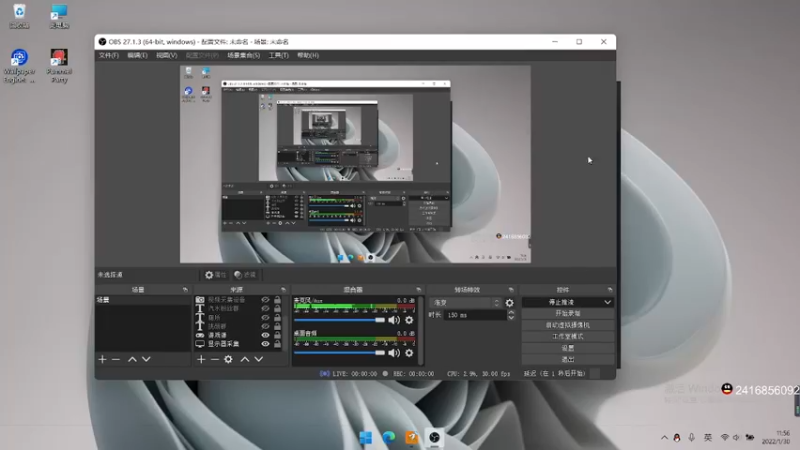Image resolution: width=800 pixels, height=450 pixels.
Task: Adjust 麦克风/Aux volume slider
Action: [339, 320]
